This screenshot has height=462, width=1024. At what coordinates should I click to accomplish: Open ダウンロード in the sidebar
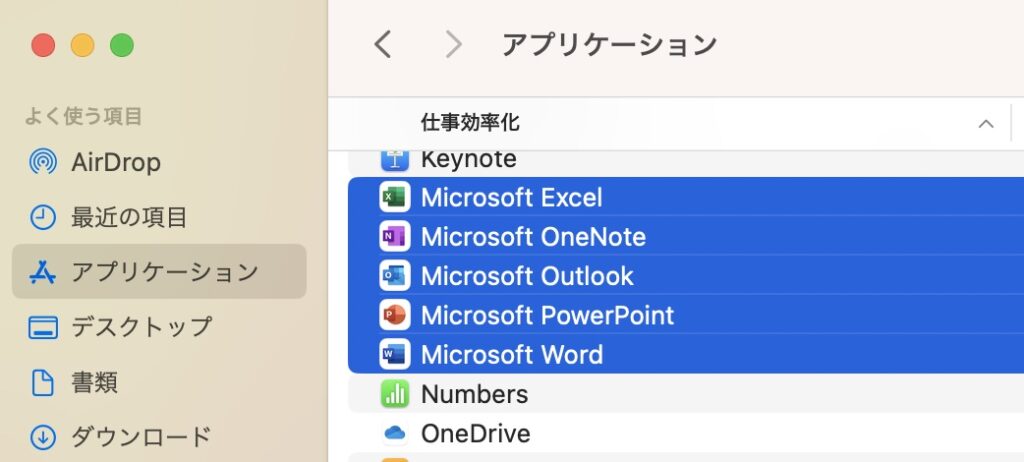(141, 437)
